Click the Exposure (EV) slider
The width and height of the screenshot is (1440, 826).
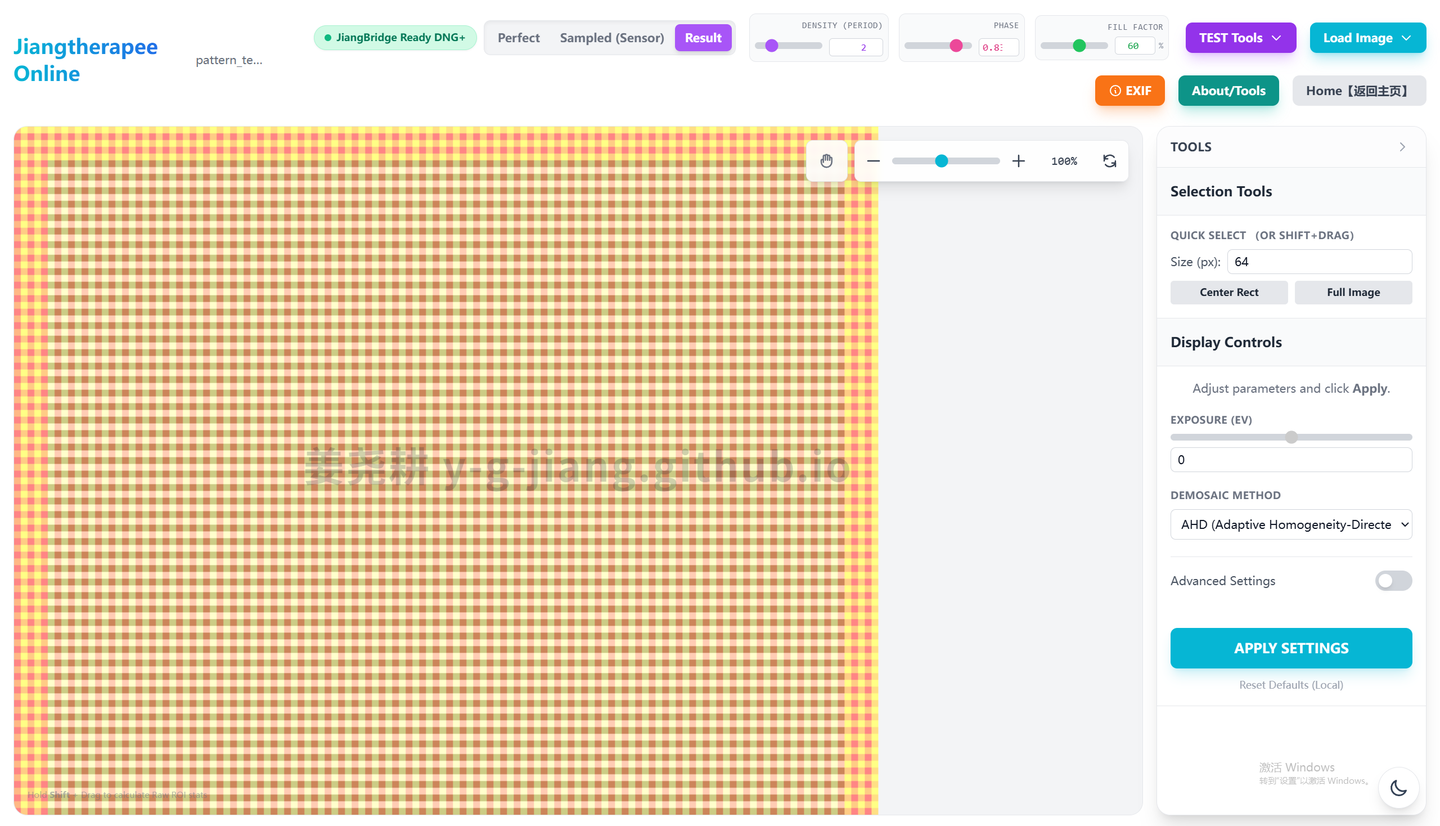(1291, 437)
